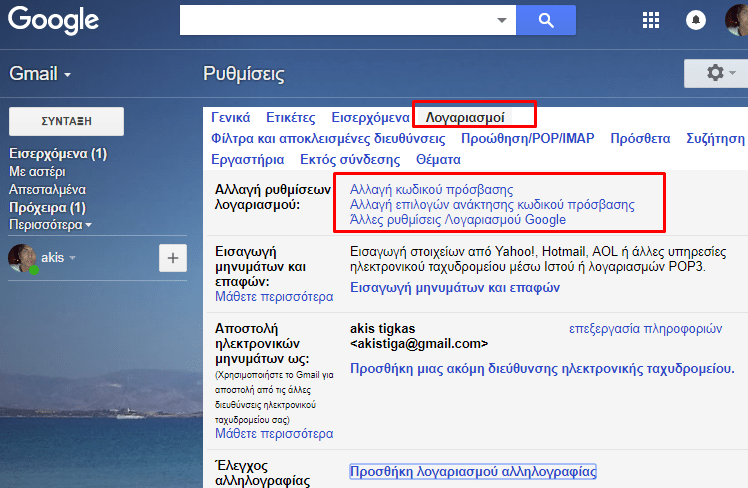Open the Συζήτηση tab
This screenshot has width=748, height=488.
(x=715, y=138)
